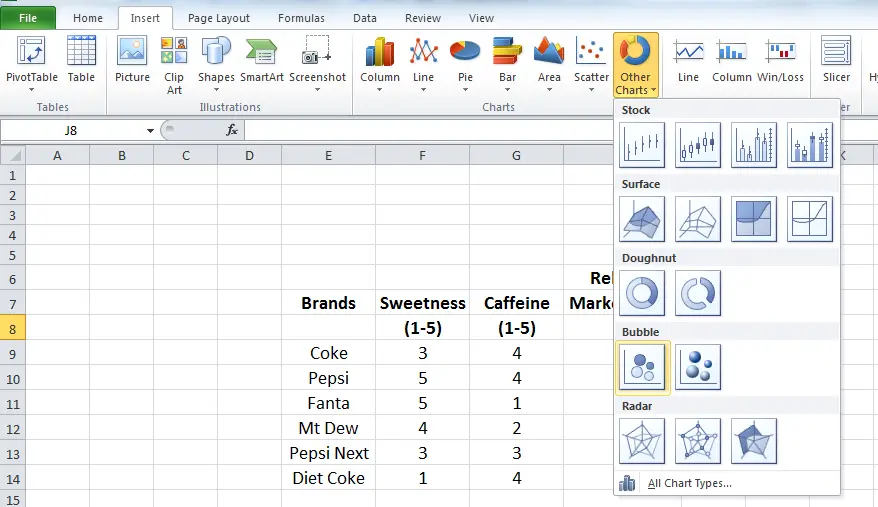Viewport: 878px width, 507px height.
Task: Insert a Picture from file
Action: click(132, 59)
